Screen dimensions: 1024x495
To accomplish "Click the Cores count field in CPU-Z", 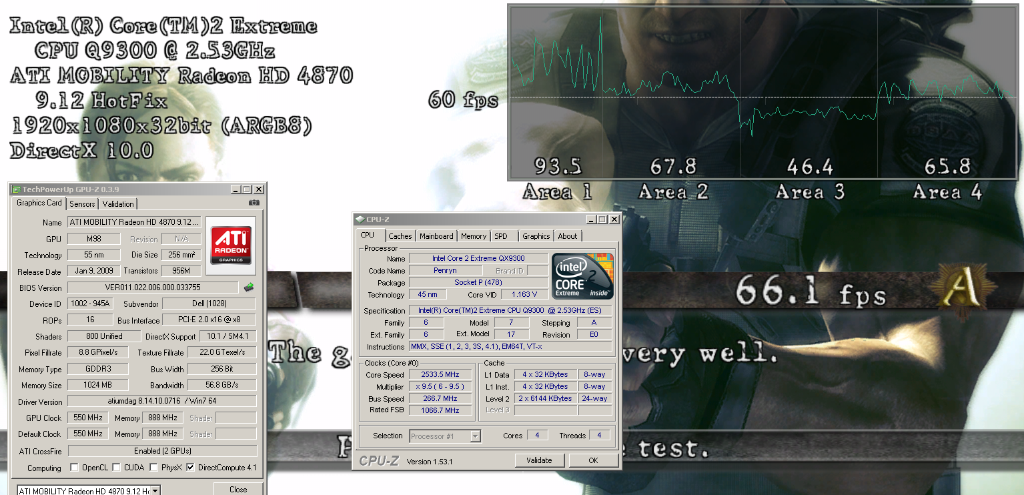I will point(536,436).
